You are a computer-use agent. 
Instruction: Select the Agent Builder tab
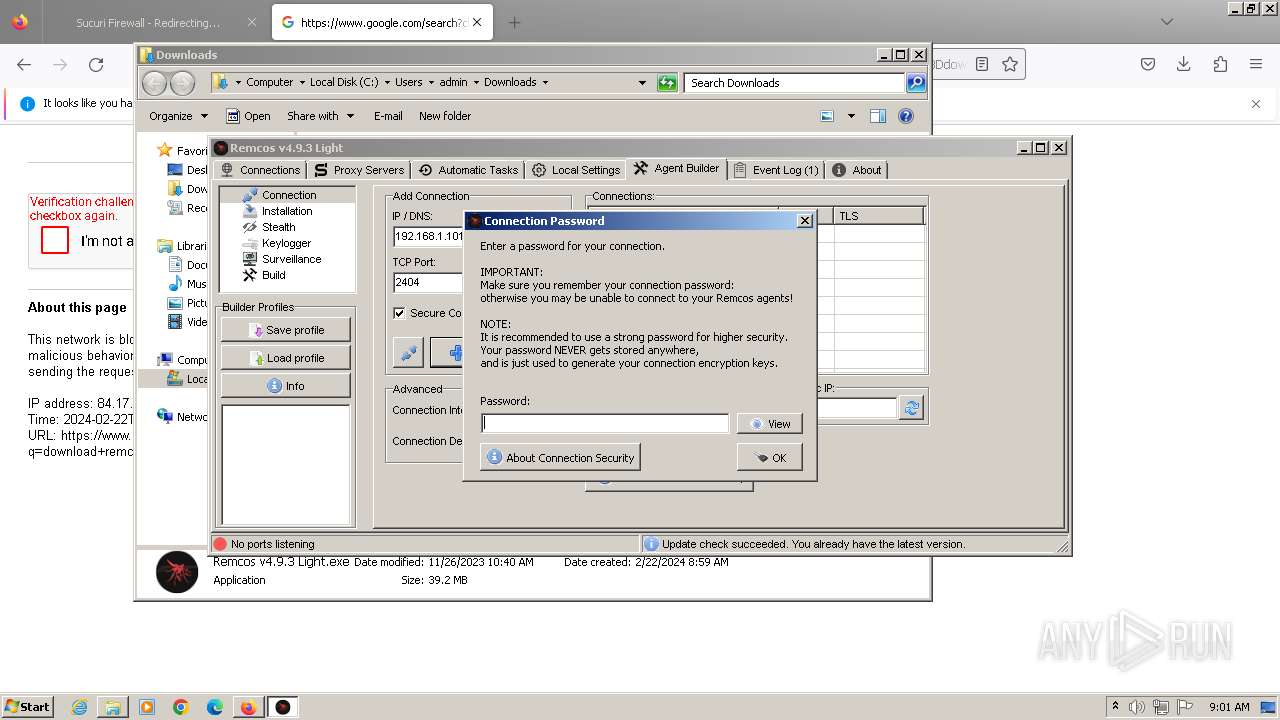point(676,168)
